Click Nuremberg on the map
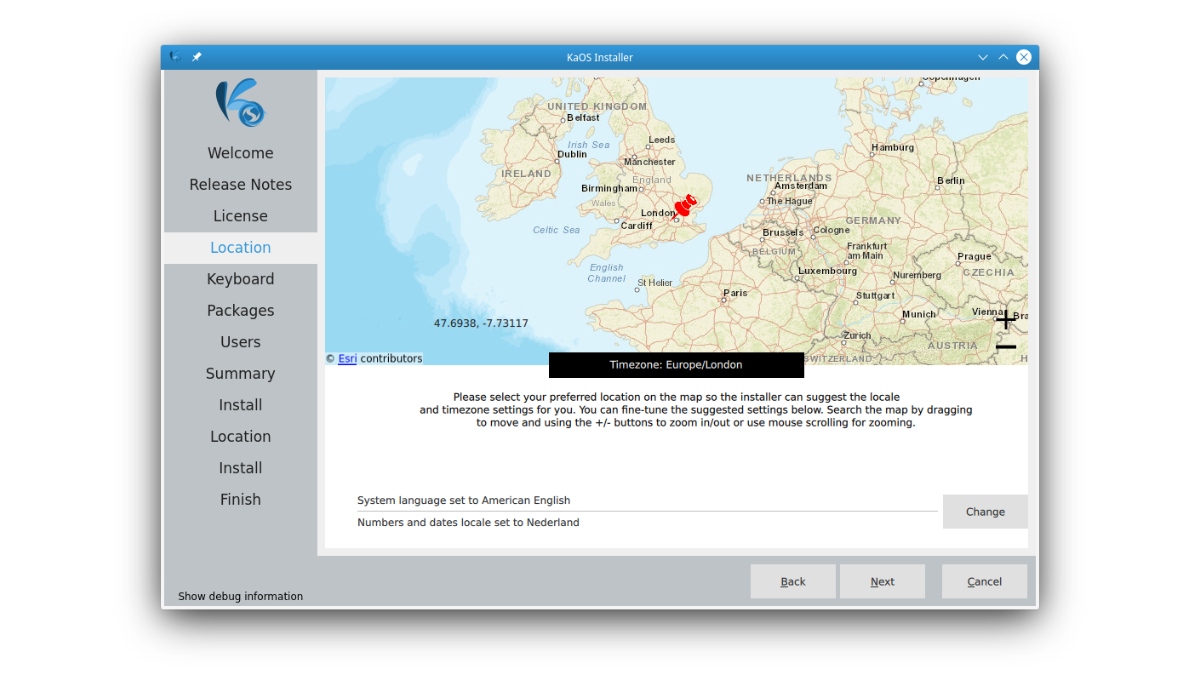Screen dimensions: 1200x675 tap(917, 275)
